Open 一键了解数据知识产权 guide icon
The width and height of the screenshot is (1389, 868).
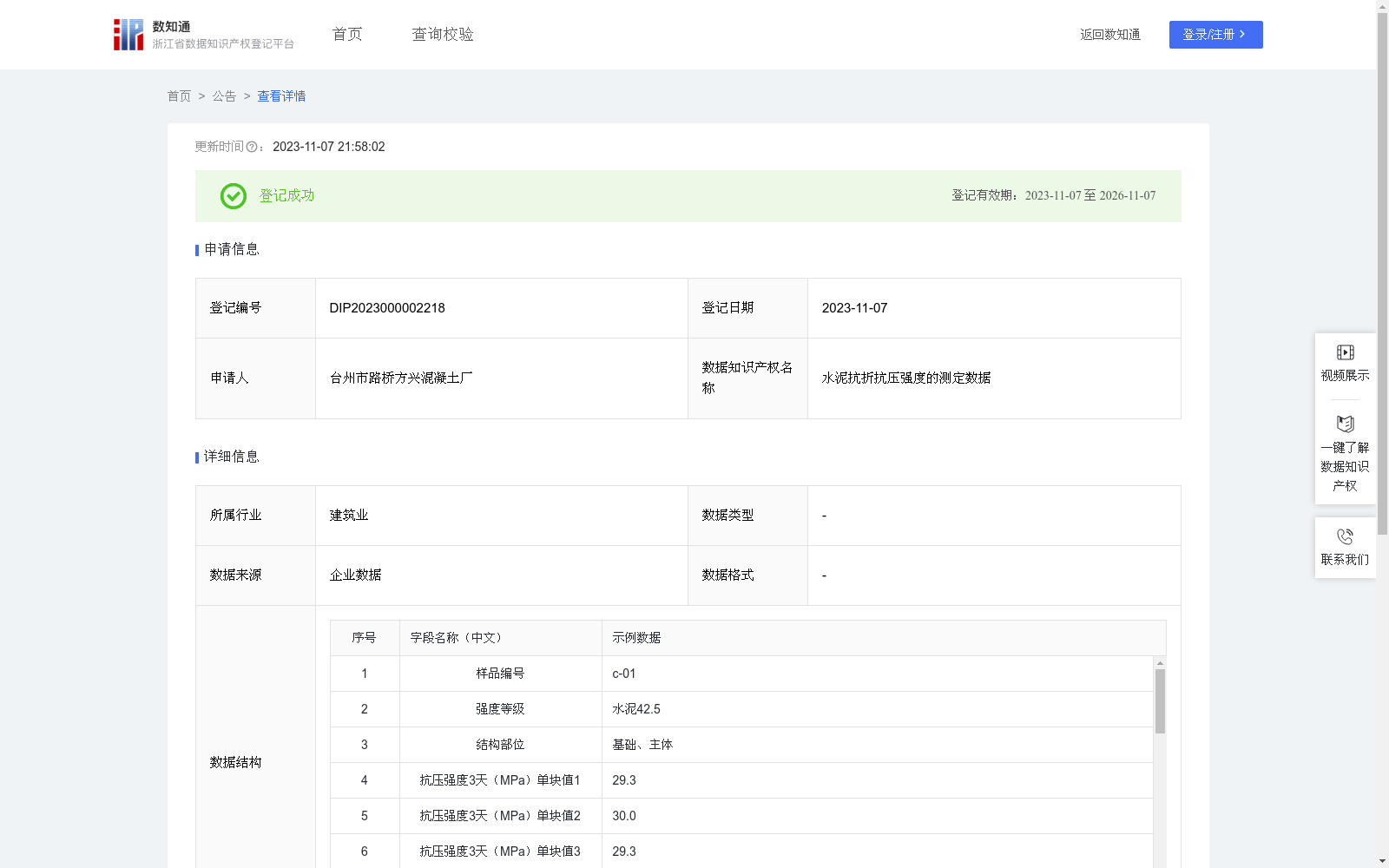(1345, 424)
